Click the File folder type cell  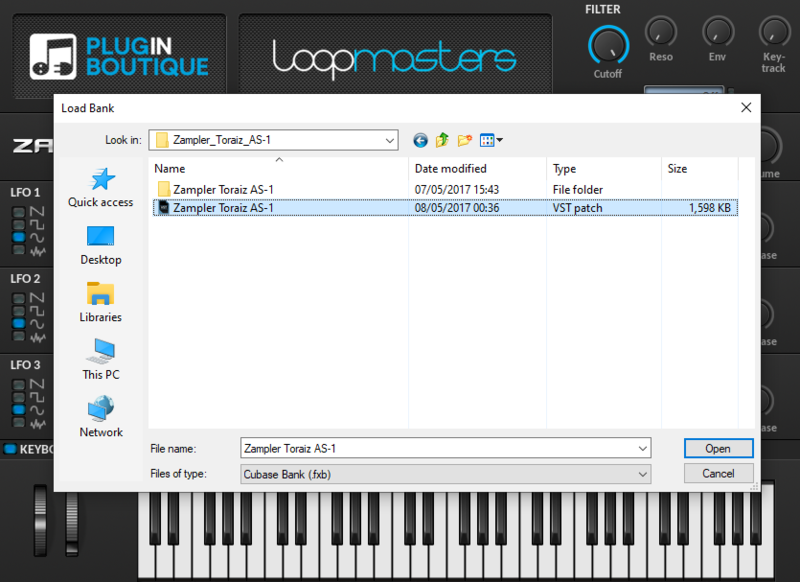point(578,189)
